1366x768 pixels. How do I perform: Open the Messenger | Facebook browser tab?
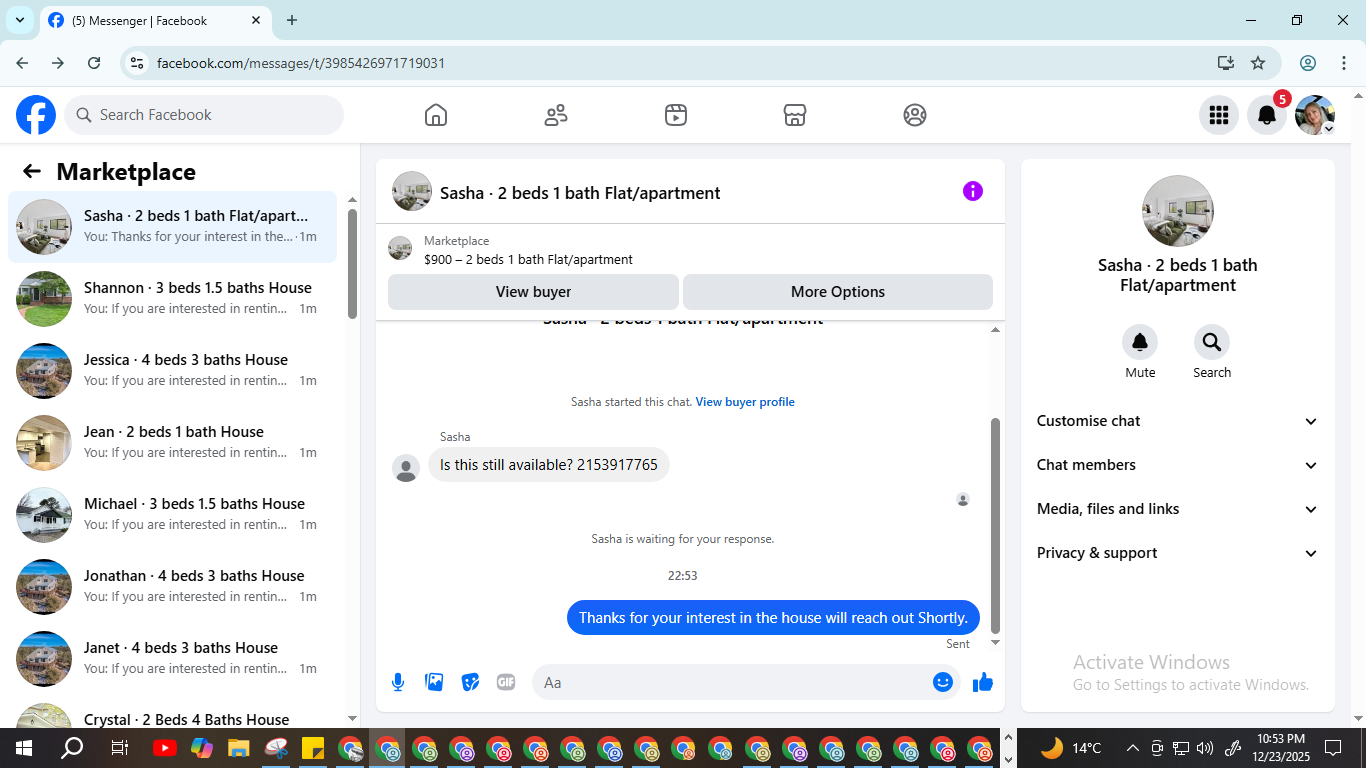pos(156,21)
